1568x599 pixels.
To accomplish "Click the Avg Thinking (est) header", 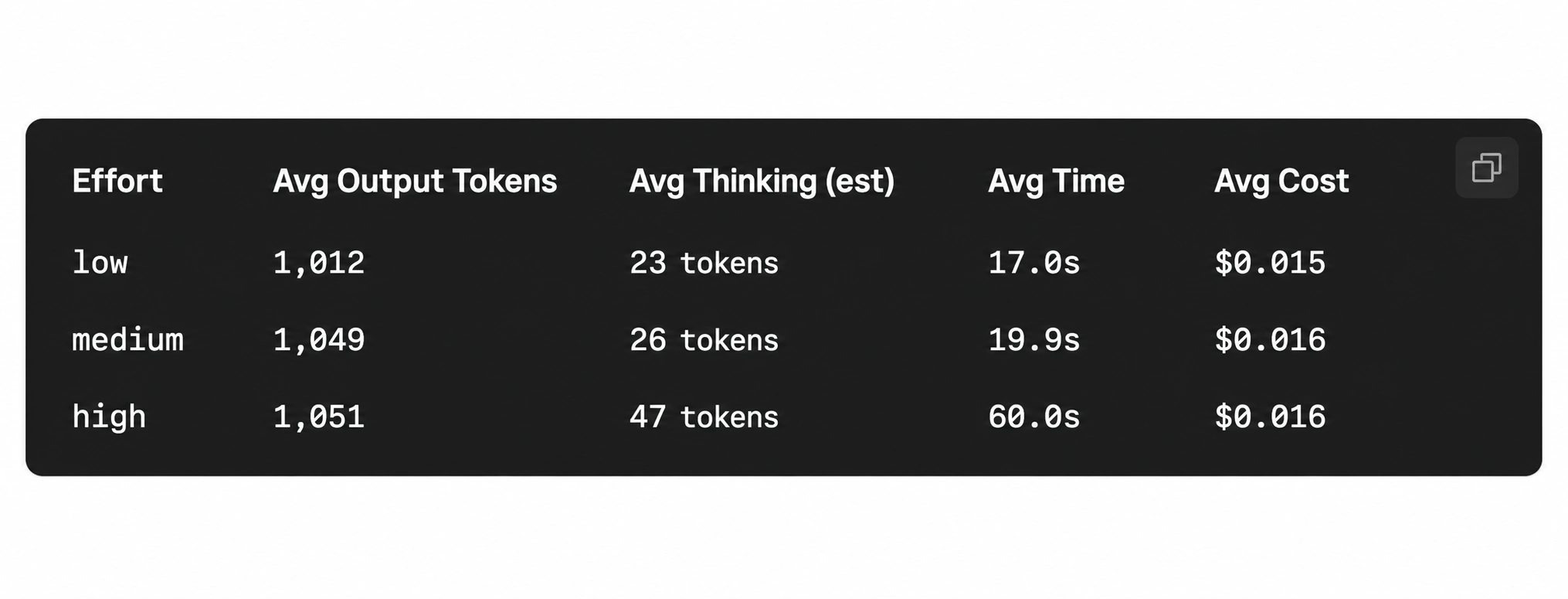I will pos(762,182).
